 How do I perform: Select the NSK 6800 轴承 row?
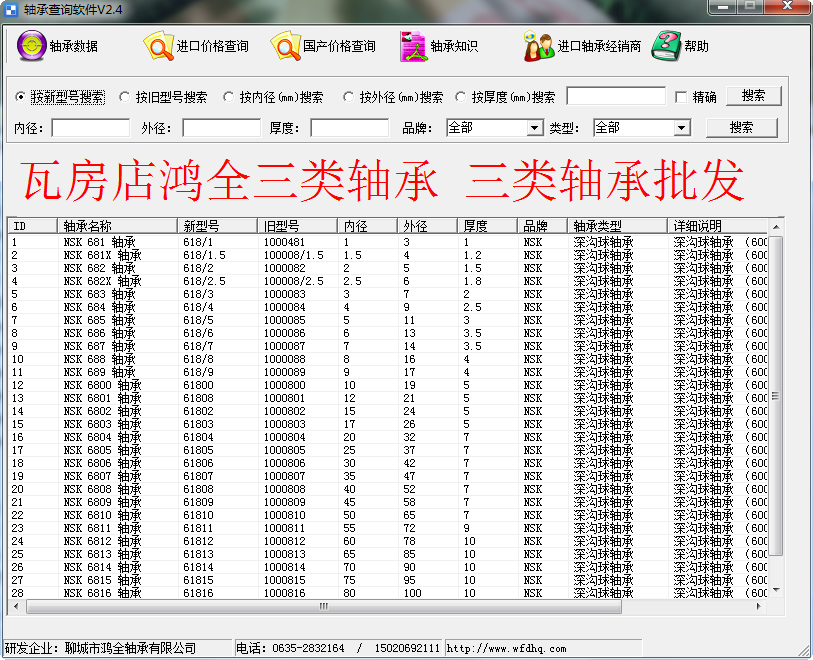102,385
